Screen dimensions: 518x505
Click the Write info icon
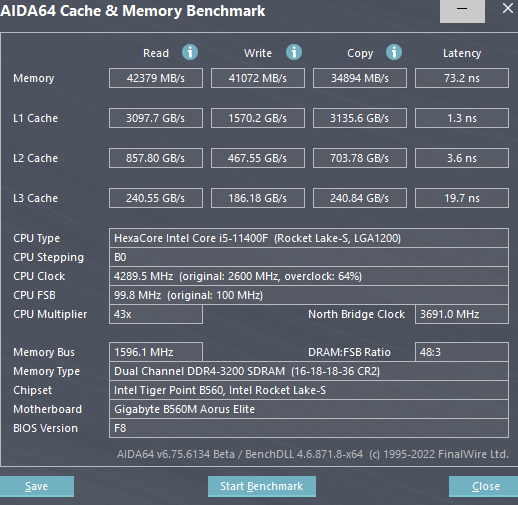point(294,52)
